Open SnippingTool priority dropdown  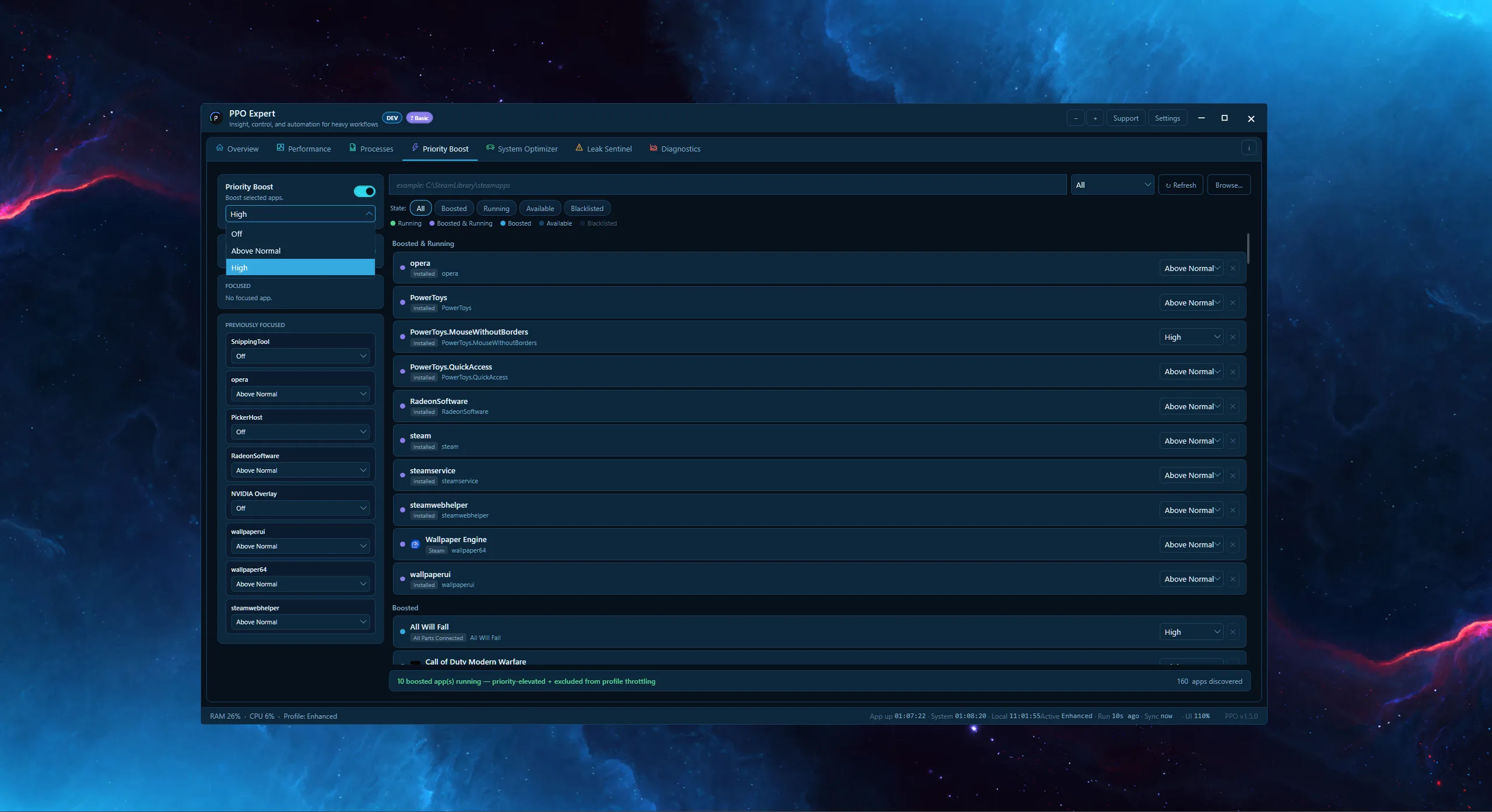coord(300,356)
